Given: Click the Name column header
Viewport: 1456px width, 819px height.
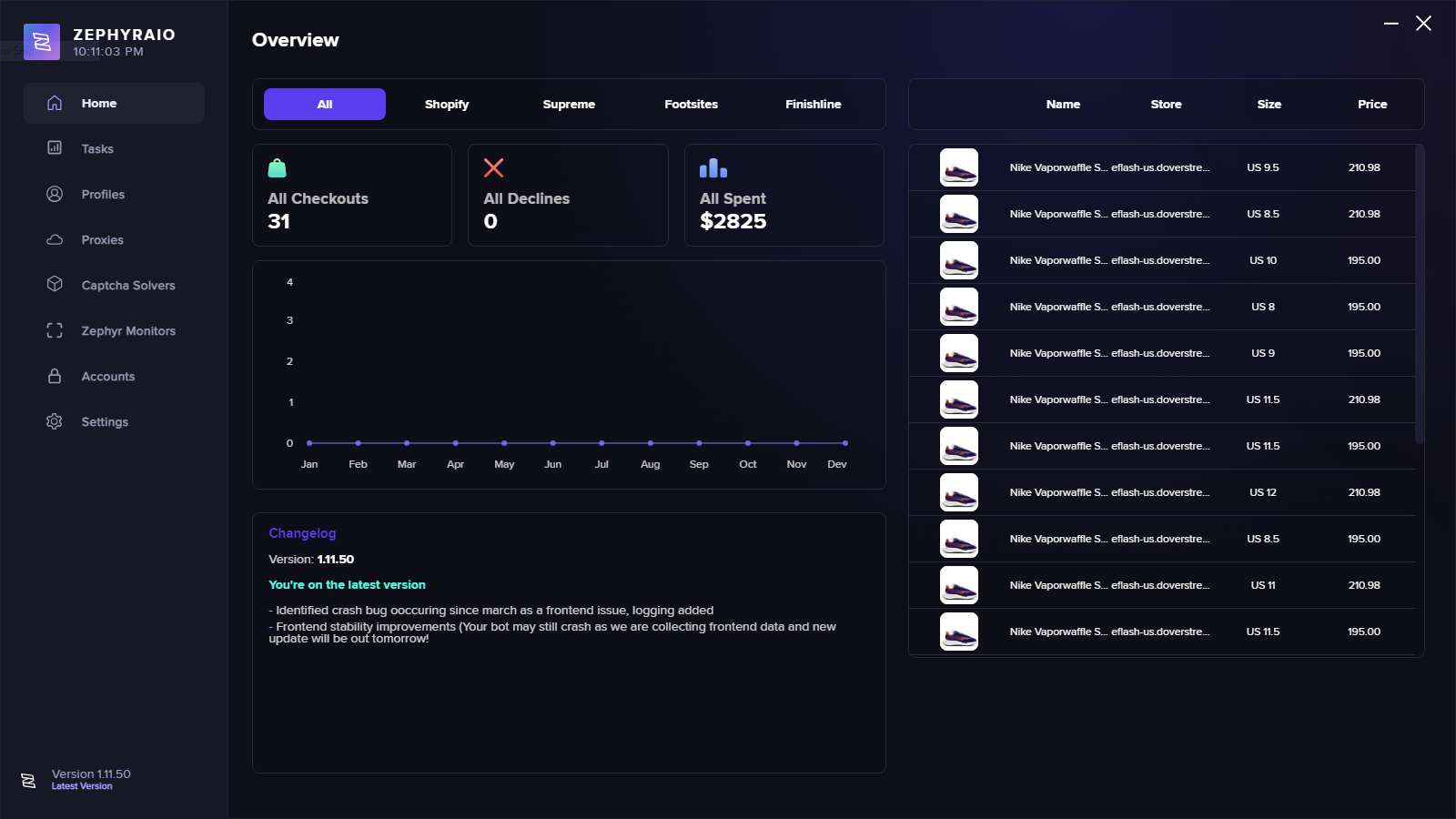Looking at the screenshot, I should [1063, 104].
